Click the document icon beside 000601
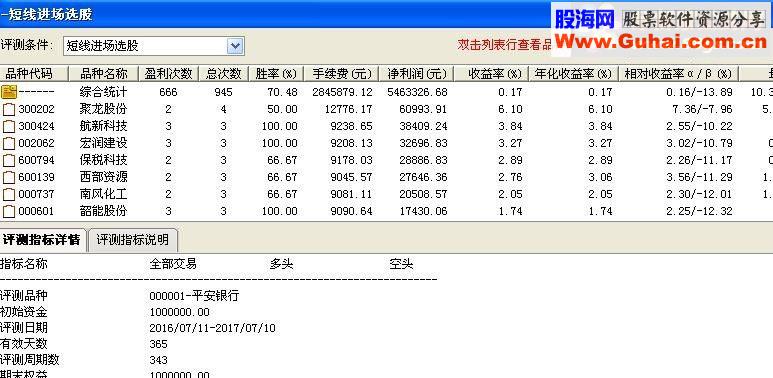 (9, 211)
